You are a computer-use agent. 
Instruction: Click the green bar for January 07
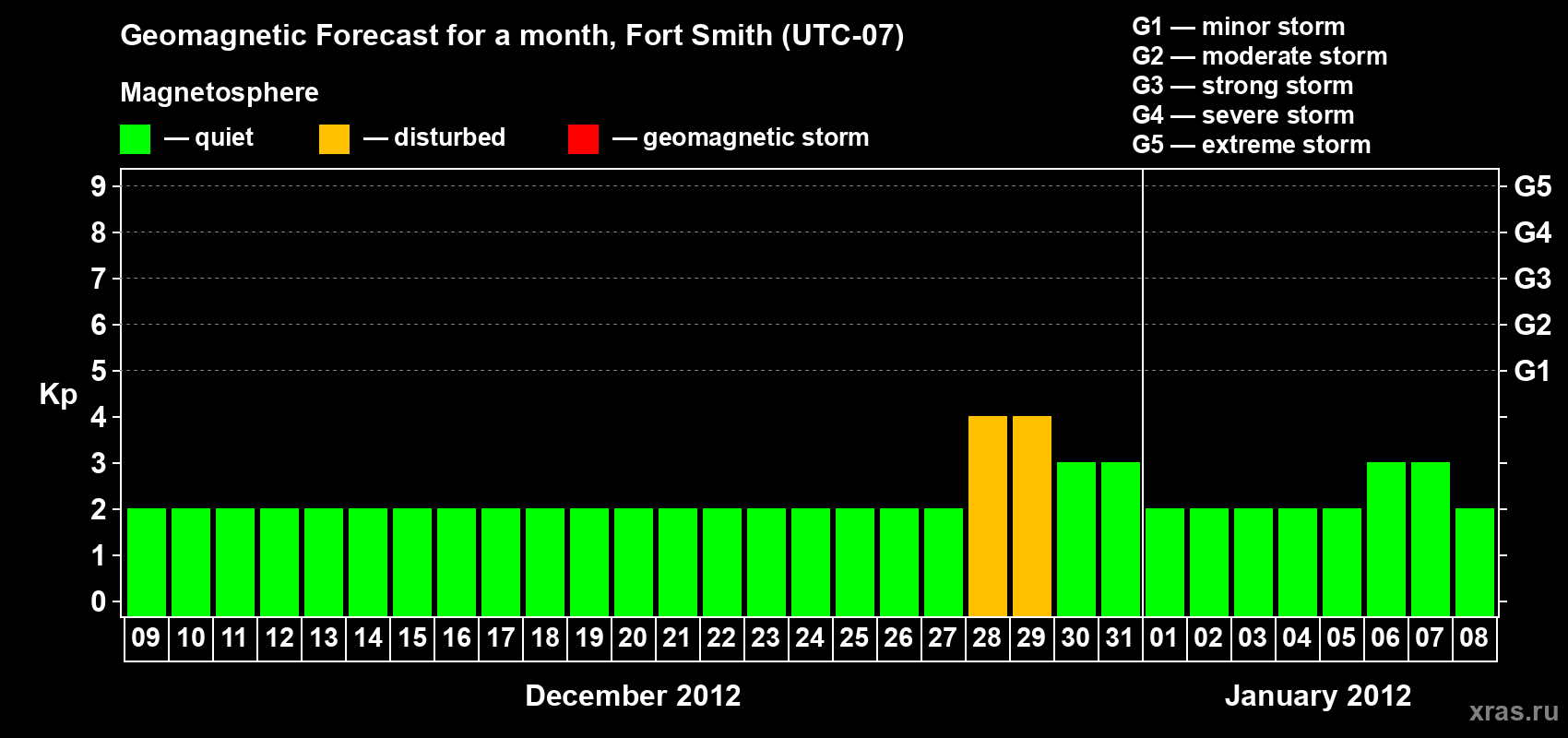(1431, 539)
